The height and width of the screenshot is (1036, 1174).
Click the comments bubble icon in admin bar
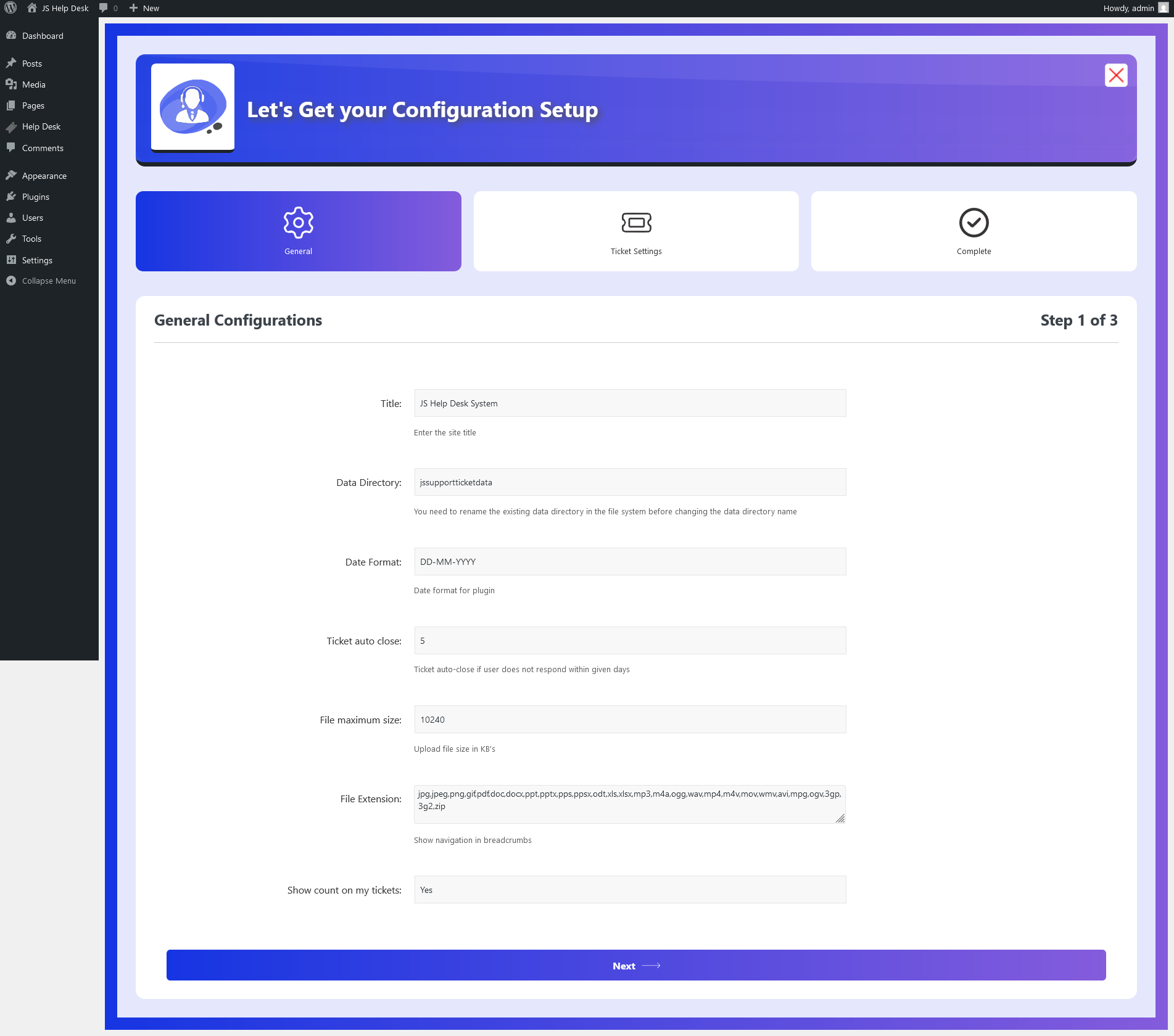tap(104, 8)
